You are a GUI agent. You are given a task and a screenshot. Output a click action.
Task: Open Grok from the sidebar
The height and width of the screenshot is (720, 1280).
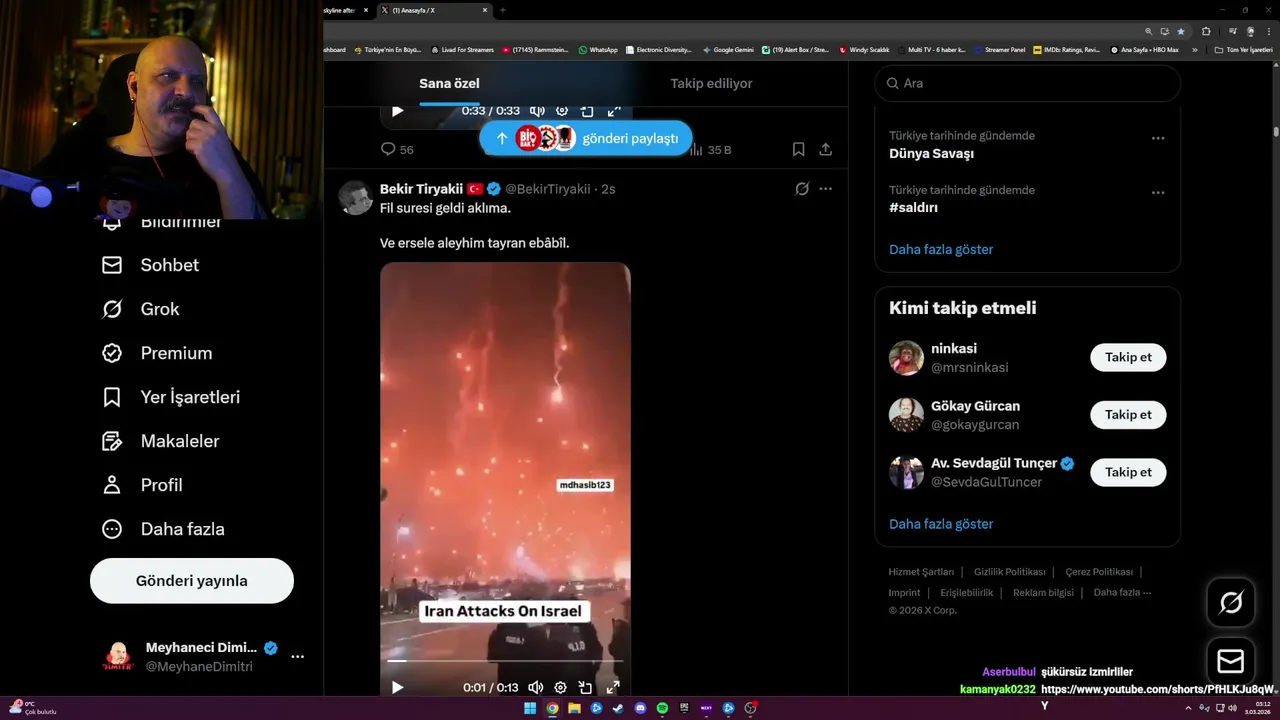(x=140, y=309)
